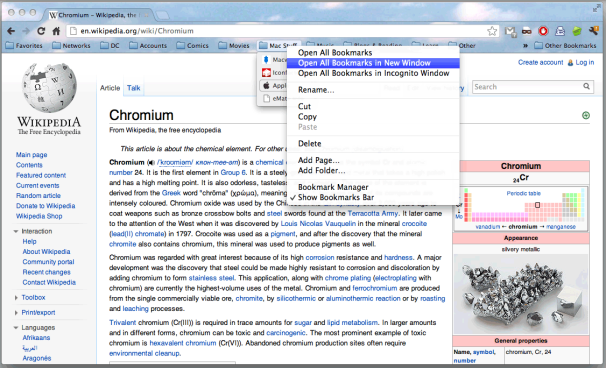Open the Other Bookmarks folder

pyautogui.click(x=565, y=46)
